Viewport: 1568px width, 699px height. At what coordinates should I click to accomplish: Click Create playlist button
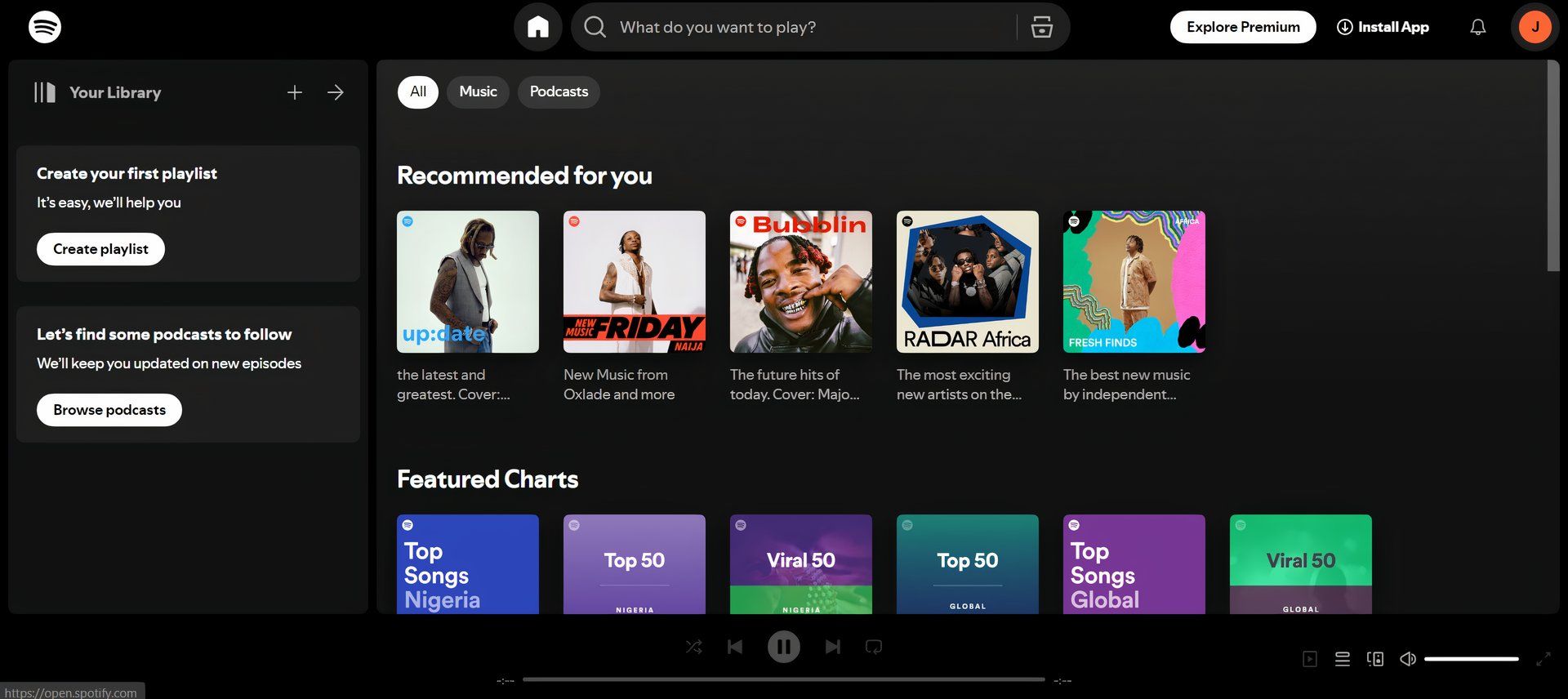pos(100,249)
